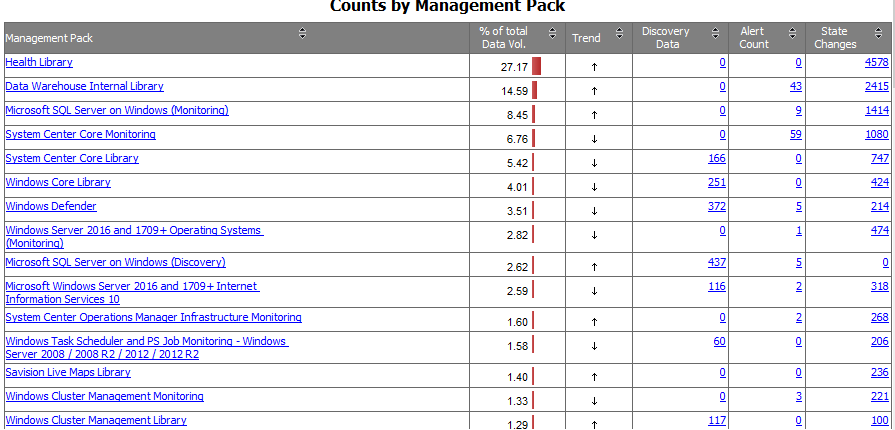This screenshot has width=895, height=430.
Task: Click Cluster Management Library discovery data 117
Action: [716, 420]
